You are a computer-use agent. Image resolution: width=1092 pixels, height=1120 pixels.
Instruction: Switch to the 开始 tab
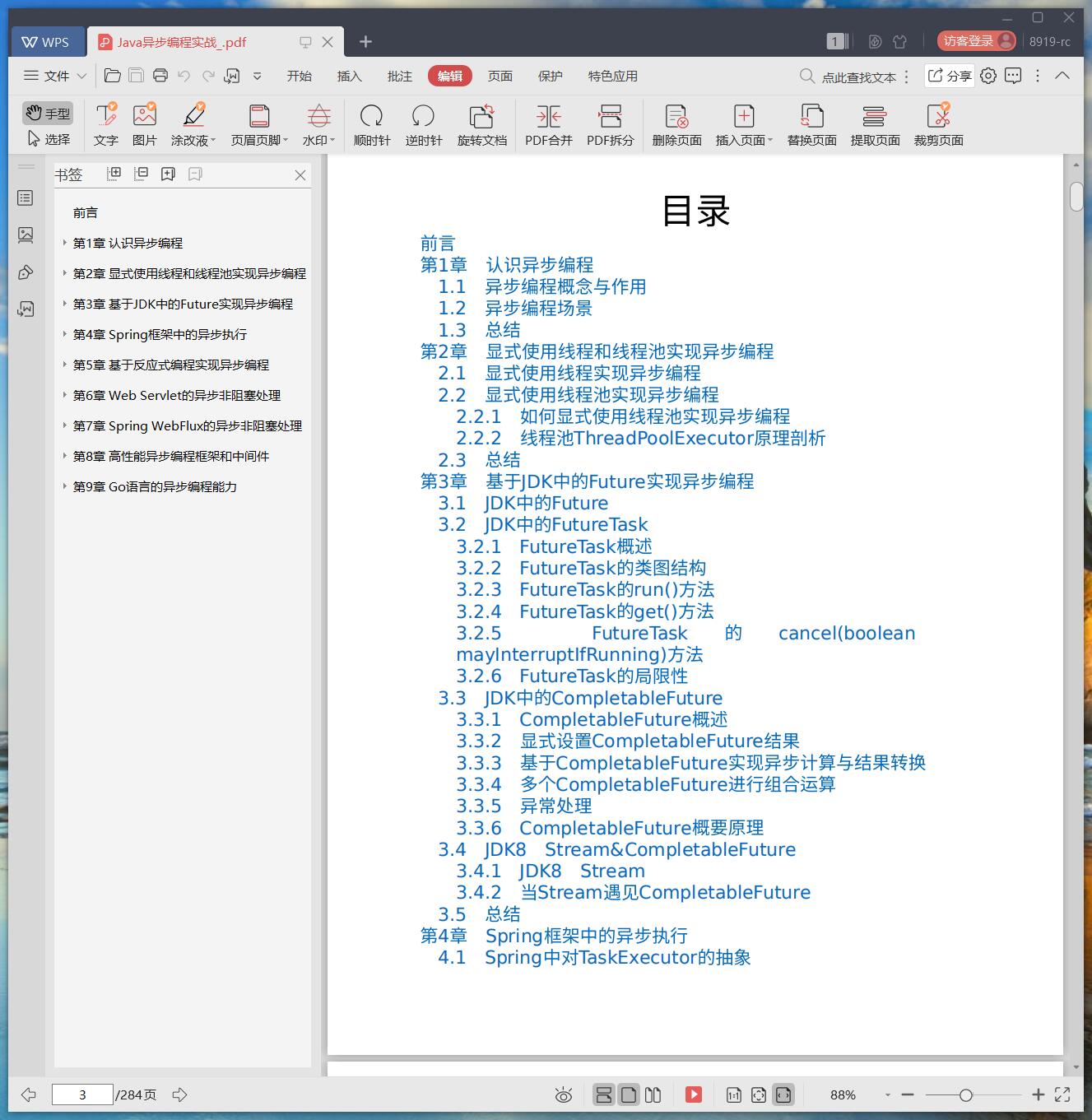click(299, 76)
